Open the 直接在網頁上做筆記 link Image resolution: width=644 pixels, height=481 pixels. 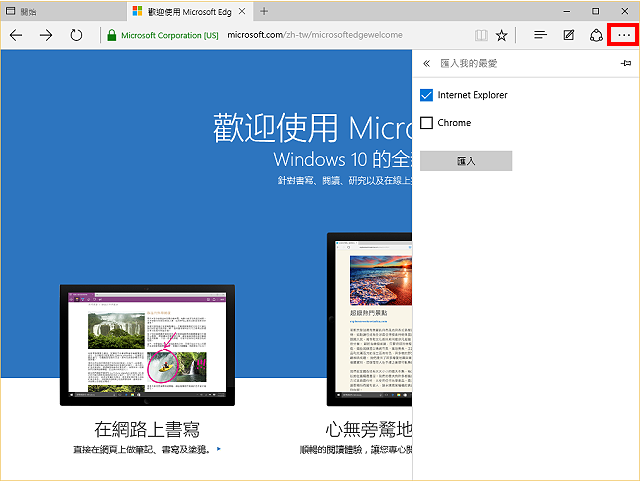(x=147, y=449)
